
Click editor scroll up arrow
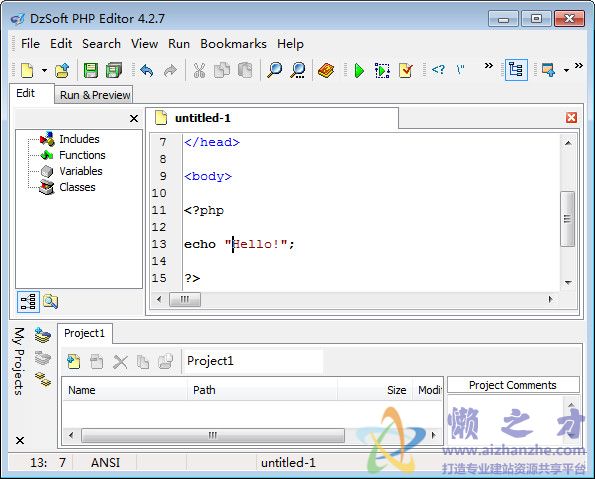568,143
